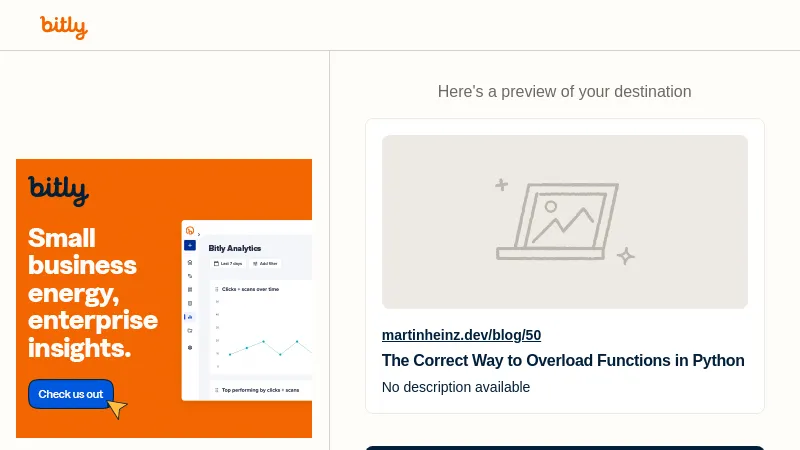Click 'The Correct Way to Overload Functions' title
Viewport: 800px width, 450px height.
pyautogui.click(x=563, y=361)
